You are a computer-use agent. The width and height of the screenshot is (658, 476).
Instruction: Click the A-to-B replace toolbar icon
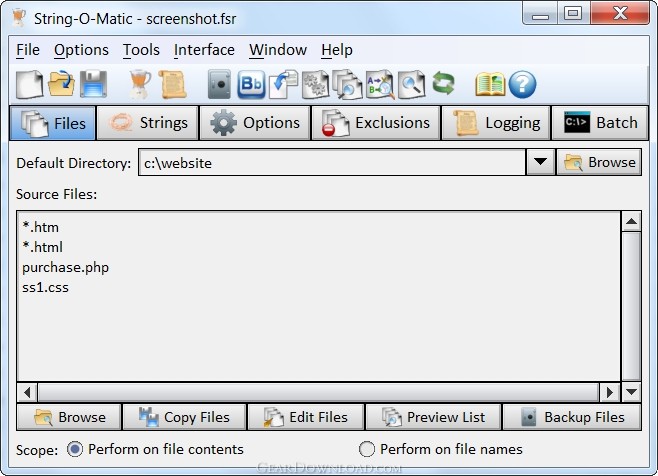380,84
